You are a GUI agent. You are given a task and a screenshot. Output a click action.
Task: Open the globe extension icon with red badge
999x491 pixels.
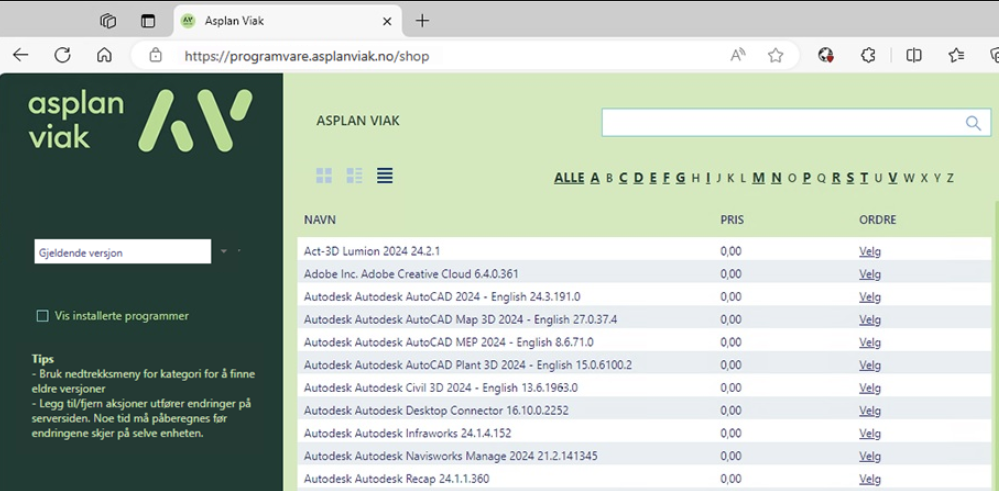click(826, 55)
